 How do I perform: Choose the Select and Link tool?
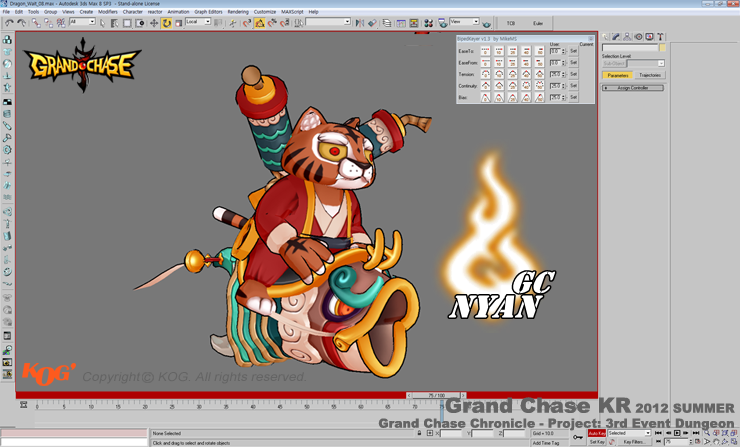coord(36,23)
